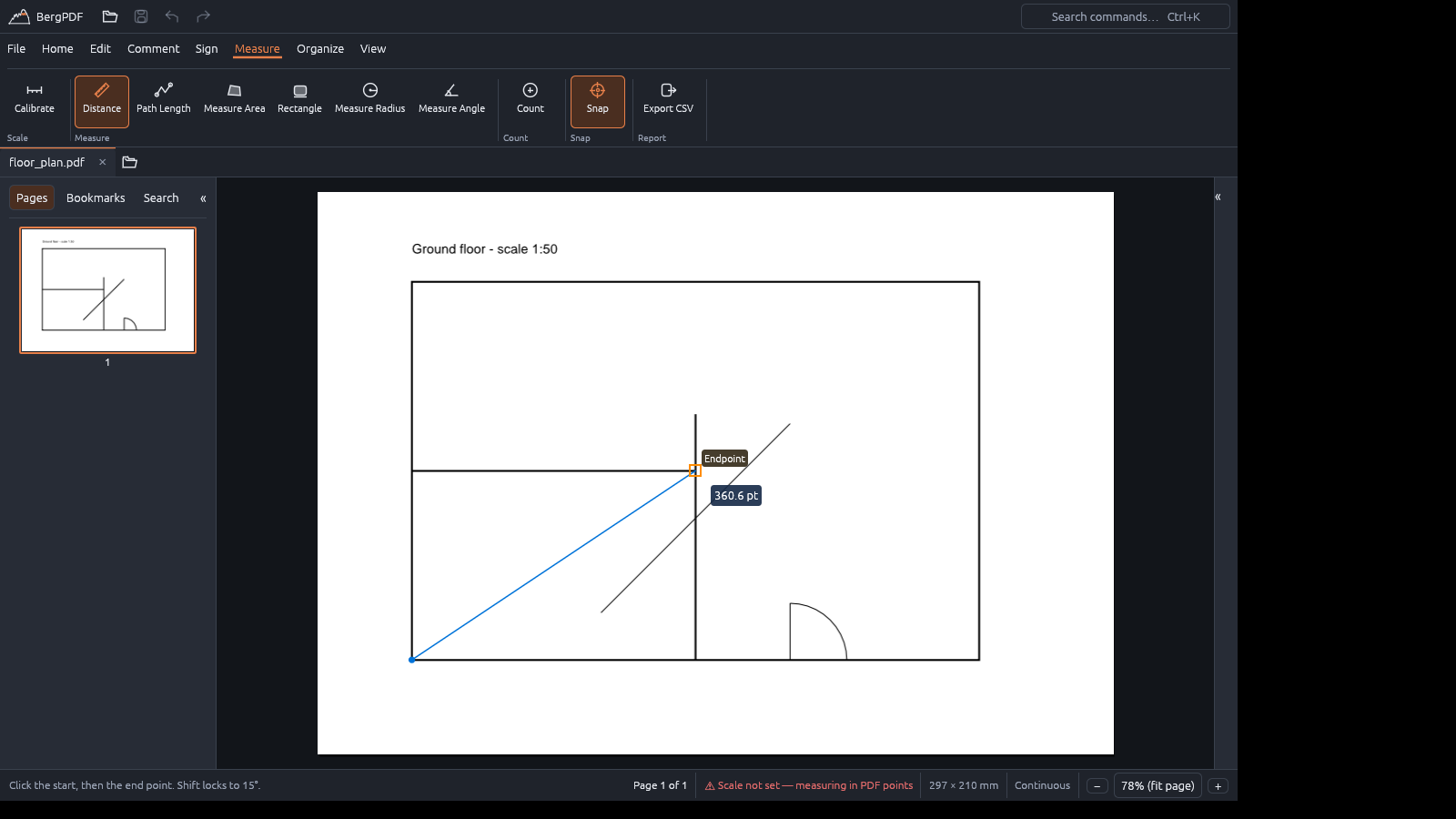Open the sidebar Search tab

coord(161,198)
